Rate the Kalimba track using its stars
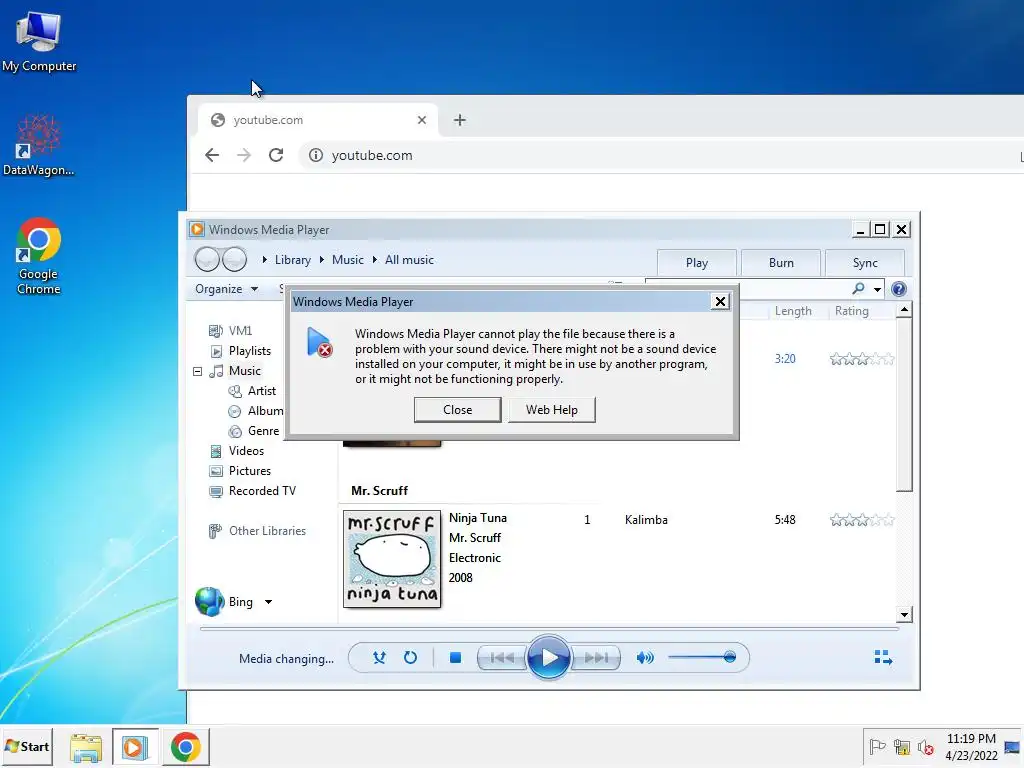This screenshot has height=768, width=1024. (861, 520)
